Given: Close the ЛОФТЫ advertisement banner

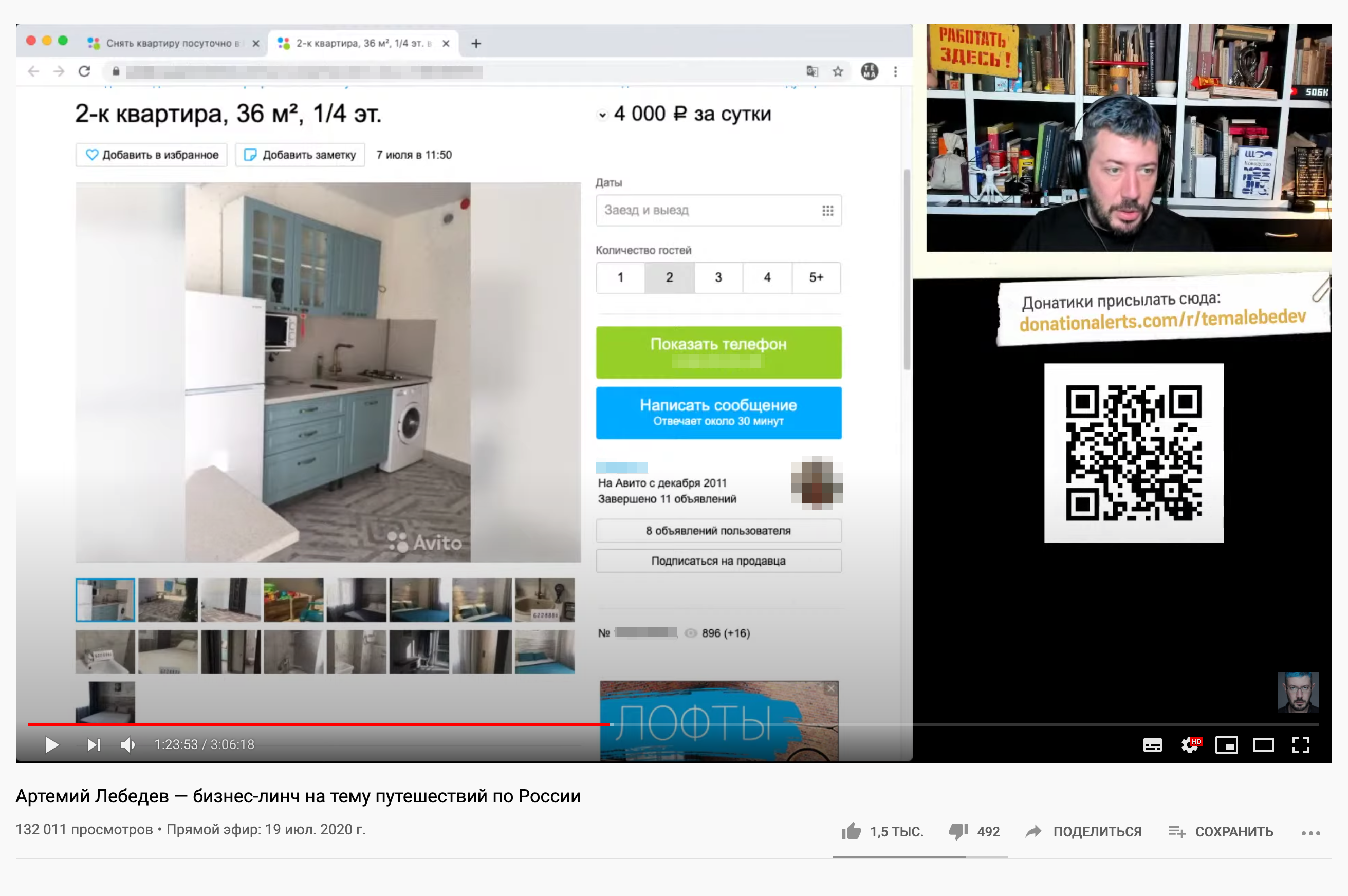Looking at the screenshot, I should click(x=832, y=689).
